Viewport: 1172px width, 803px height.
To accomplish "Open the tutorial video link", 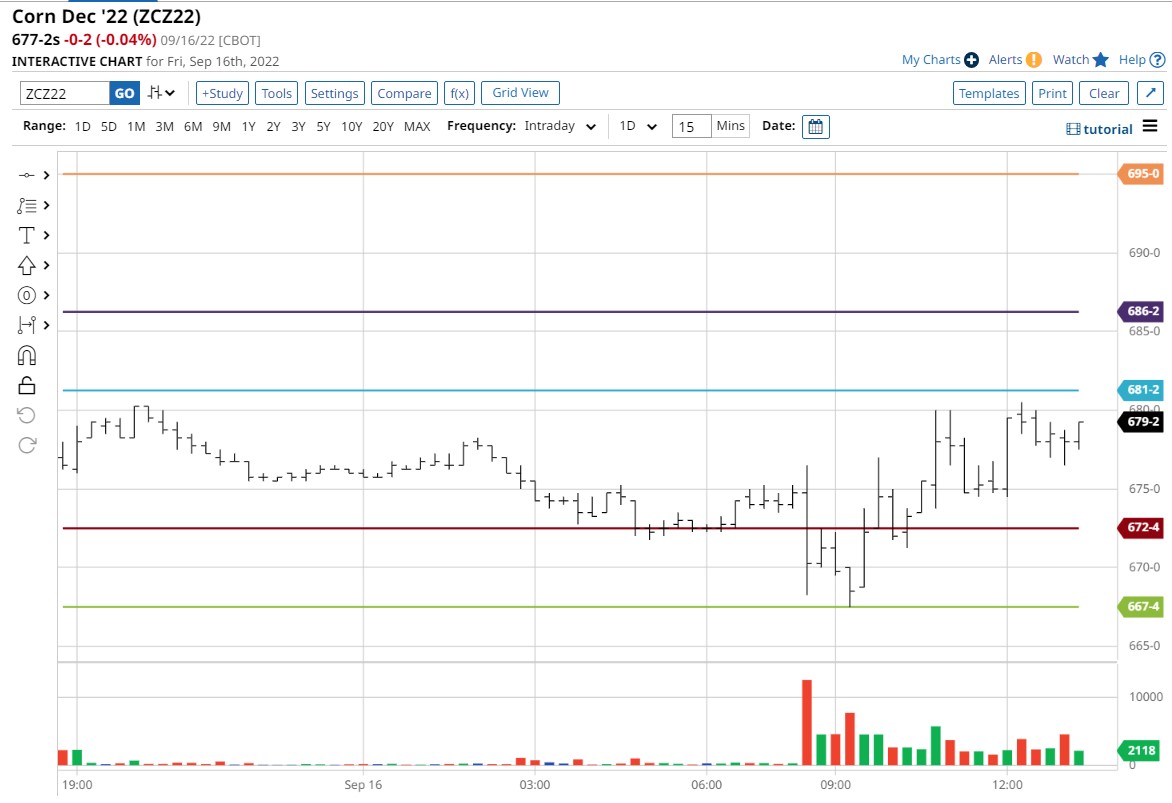I will (1099, 129).
